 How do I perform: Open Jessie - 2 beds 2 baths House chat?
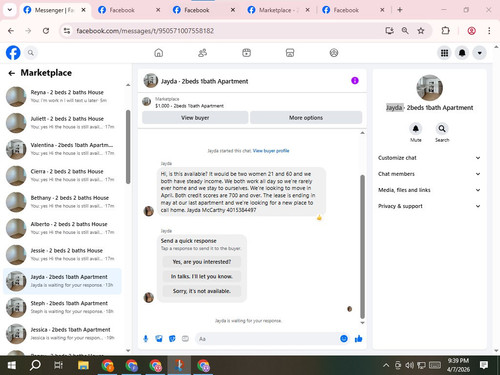(x=63, y=254)
